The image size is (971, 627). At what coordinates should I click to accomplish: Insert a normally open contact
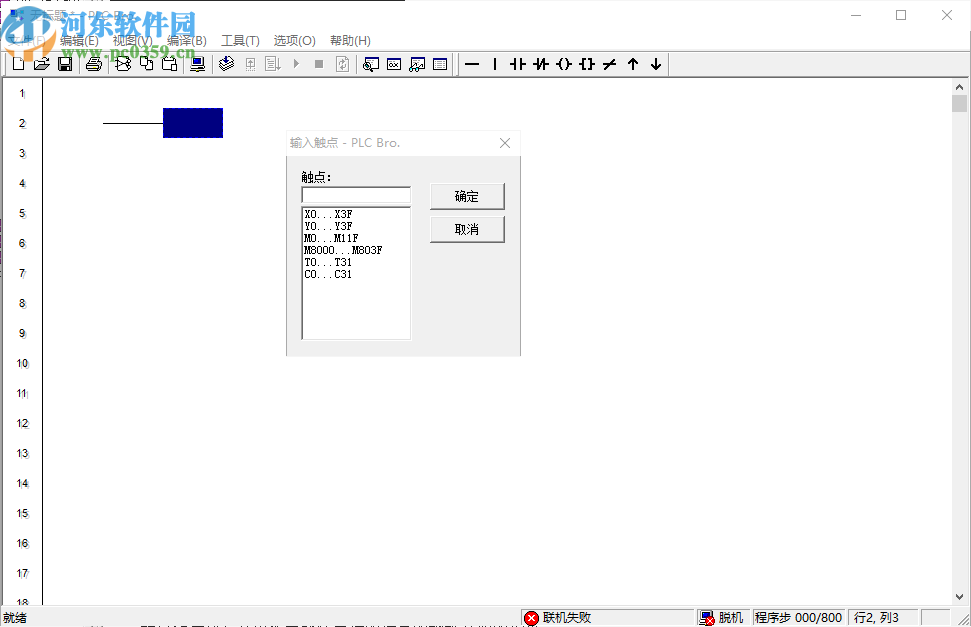coord(518,64)
